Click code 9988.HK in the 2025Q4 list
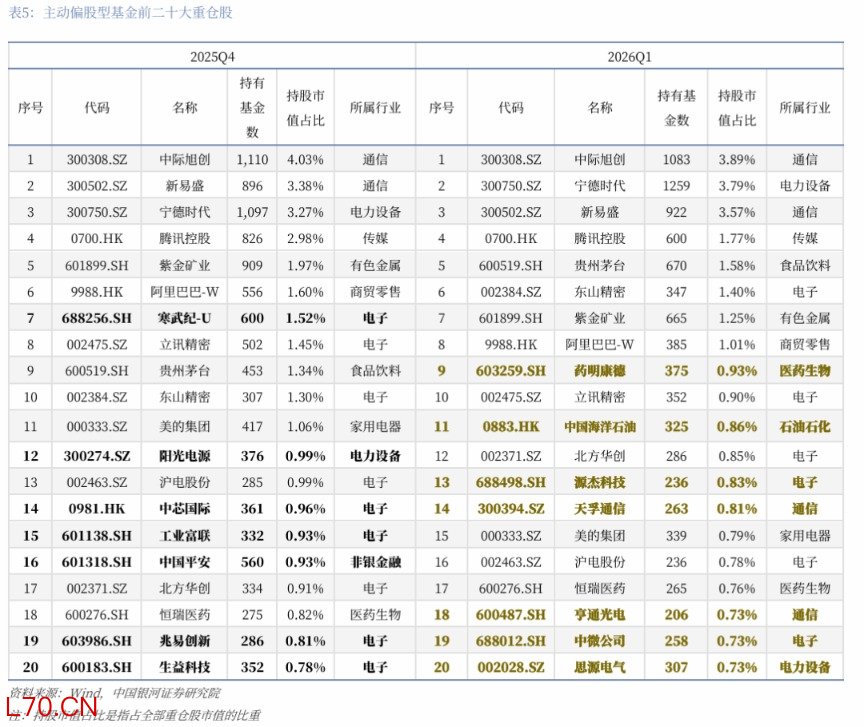Image resolution: width=864 pixels, height=727 pixels. coord(97,292)
